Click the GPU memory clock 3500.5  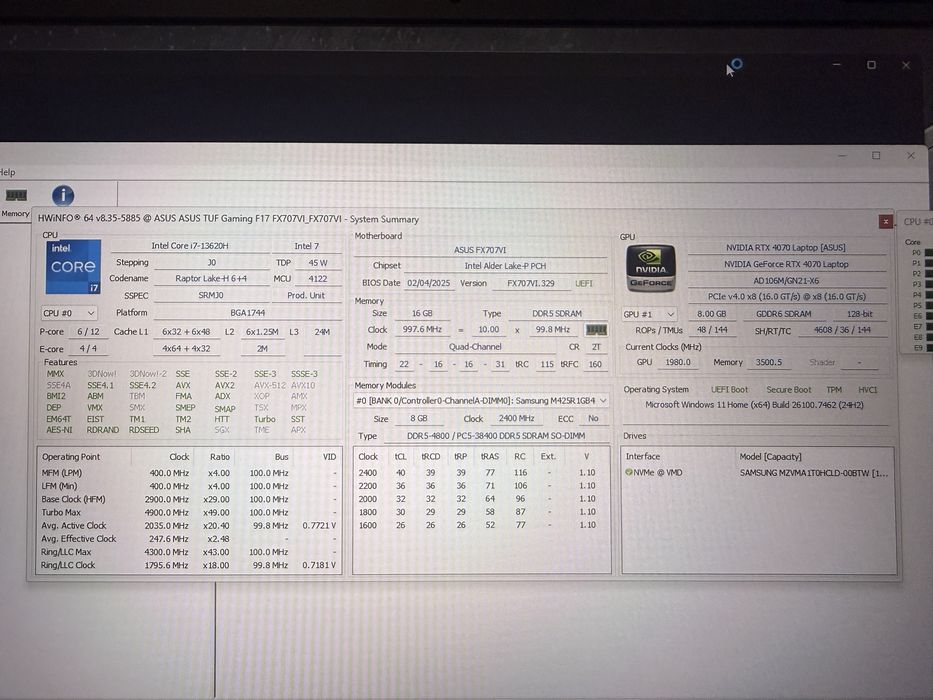click(769, 362)
